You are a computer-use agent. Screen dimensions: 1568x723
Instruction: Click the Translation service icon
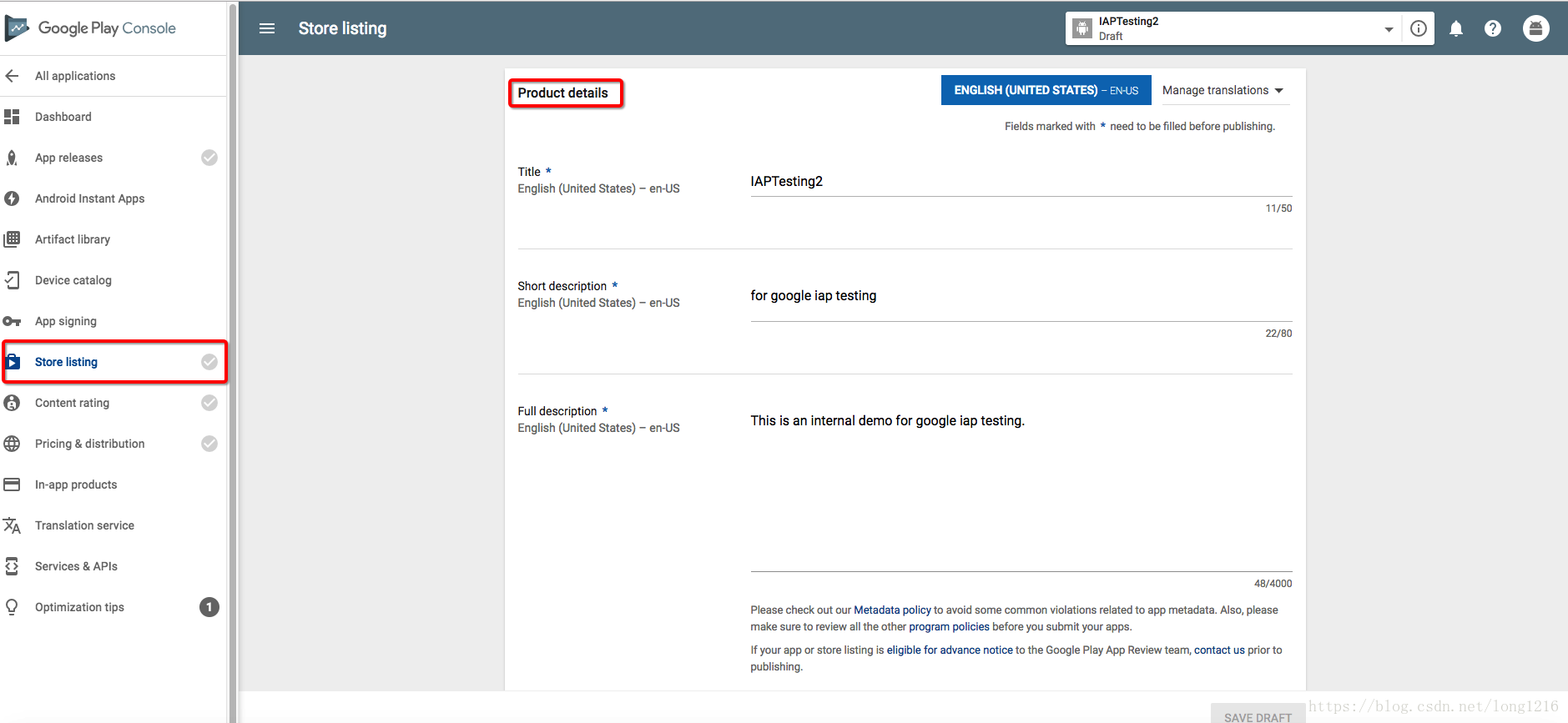point(12,525)
